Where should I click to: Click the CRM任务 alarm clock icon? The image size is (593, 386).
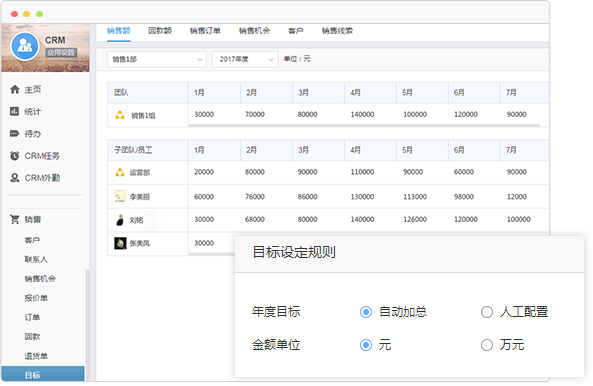coord(15,156)
